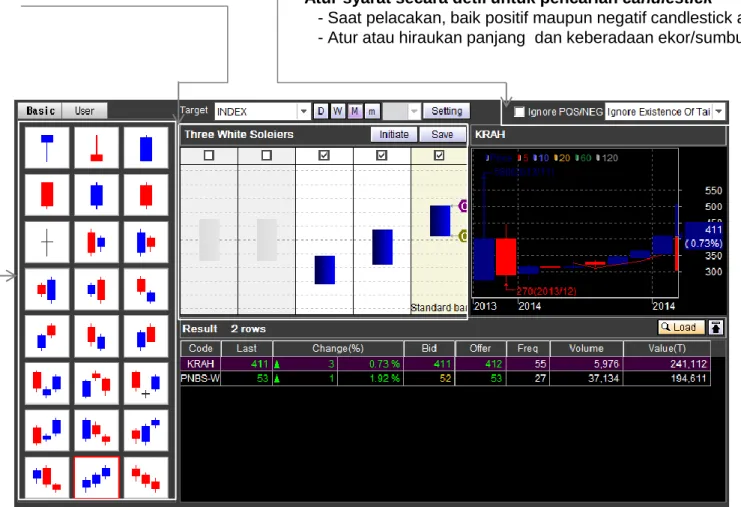Select the W weekly period button
The width and height of the screenshot is (741, 507).
pos(337,112)
